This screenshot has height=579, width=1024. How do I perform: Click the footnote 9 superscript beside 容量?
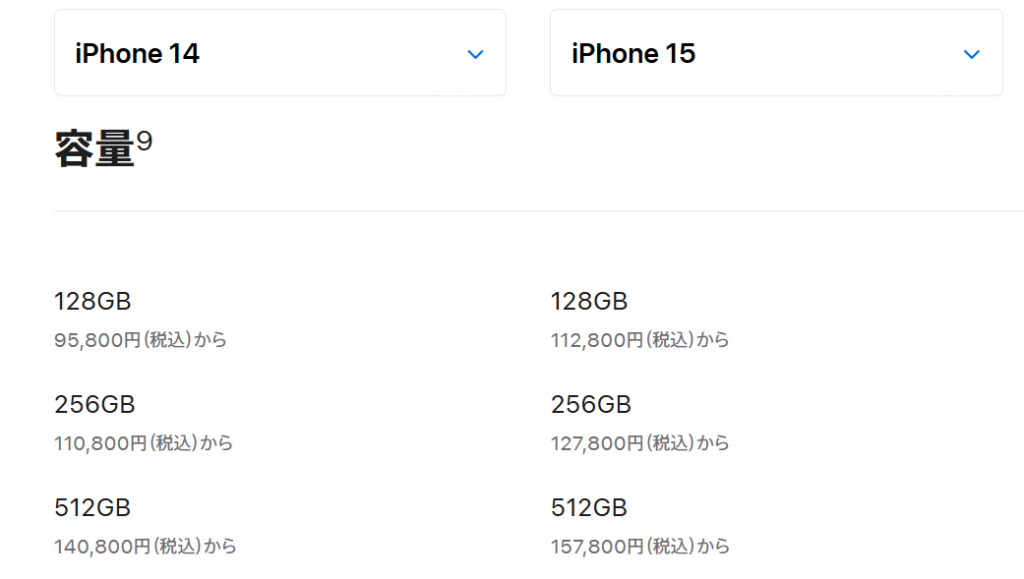144,140
